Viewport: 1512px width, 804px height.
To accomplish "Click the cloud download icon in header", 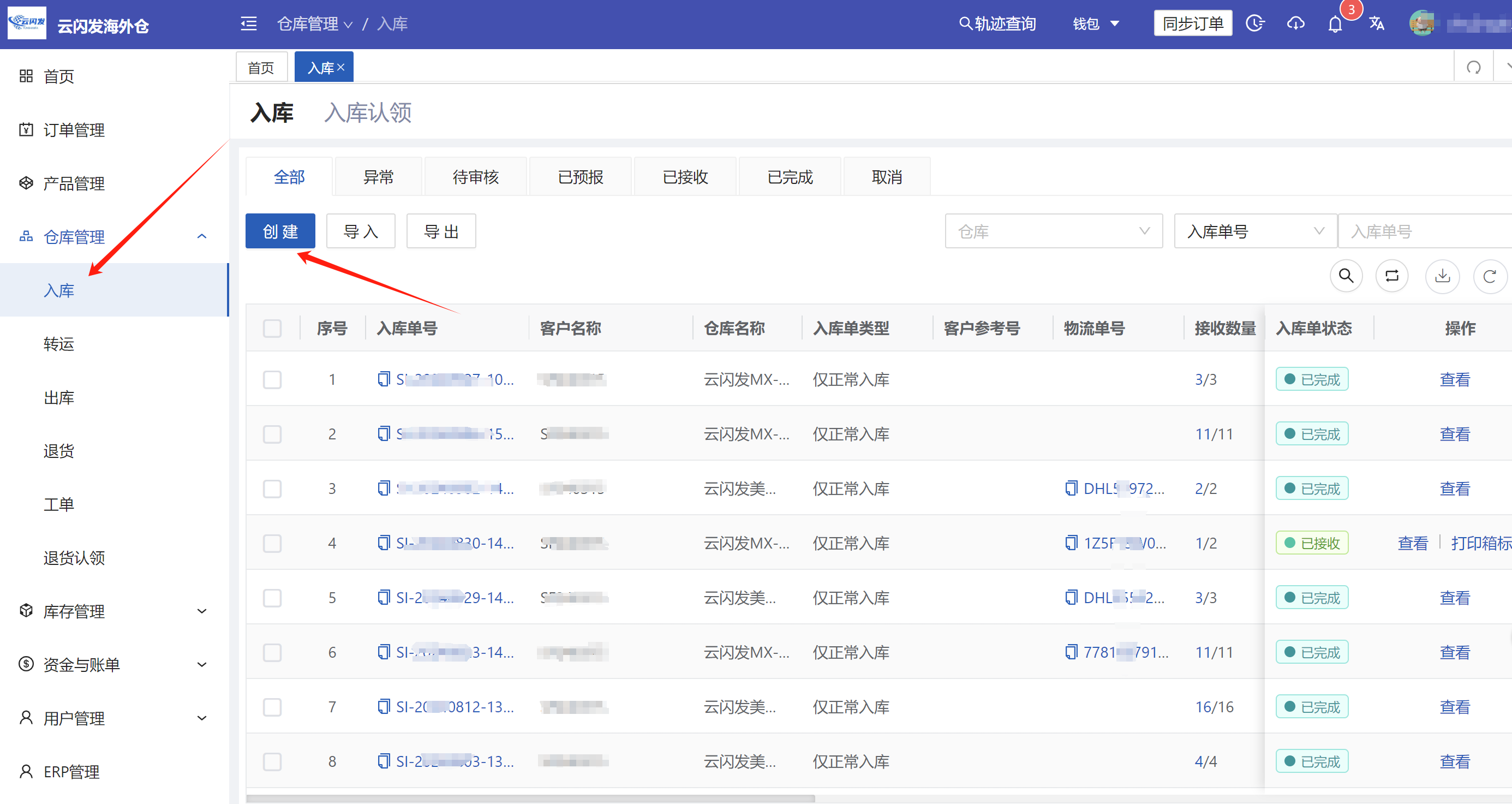I will [x=1295, y=23].
